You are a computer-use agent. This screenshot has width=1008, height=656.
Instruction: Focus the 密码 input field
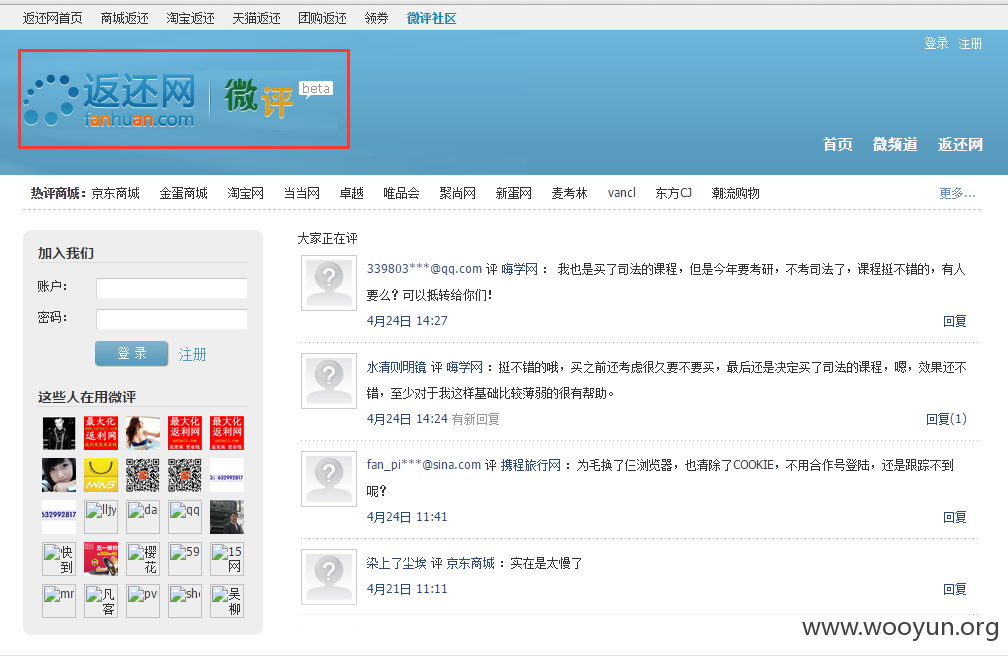(172, 319)
